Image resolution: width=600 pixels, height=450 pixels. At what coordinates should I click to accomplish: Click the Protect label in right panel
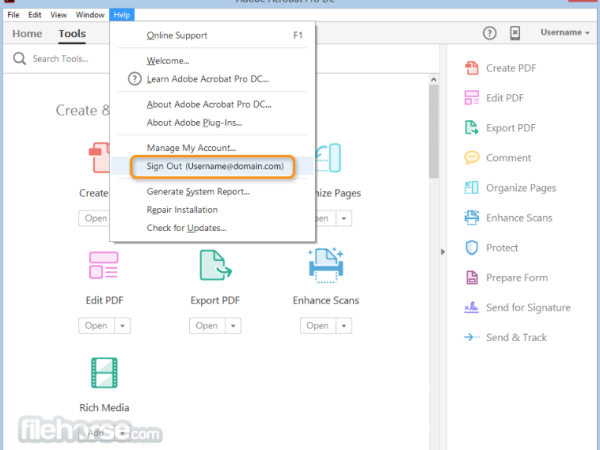pyautogui.click(x=502, y=248)
